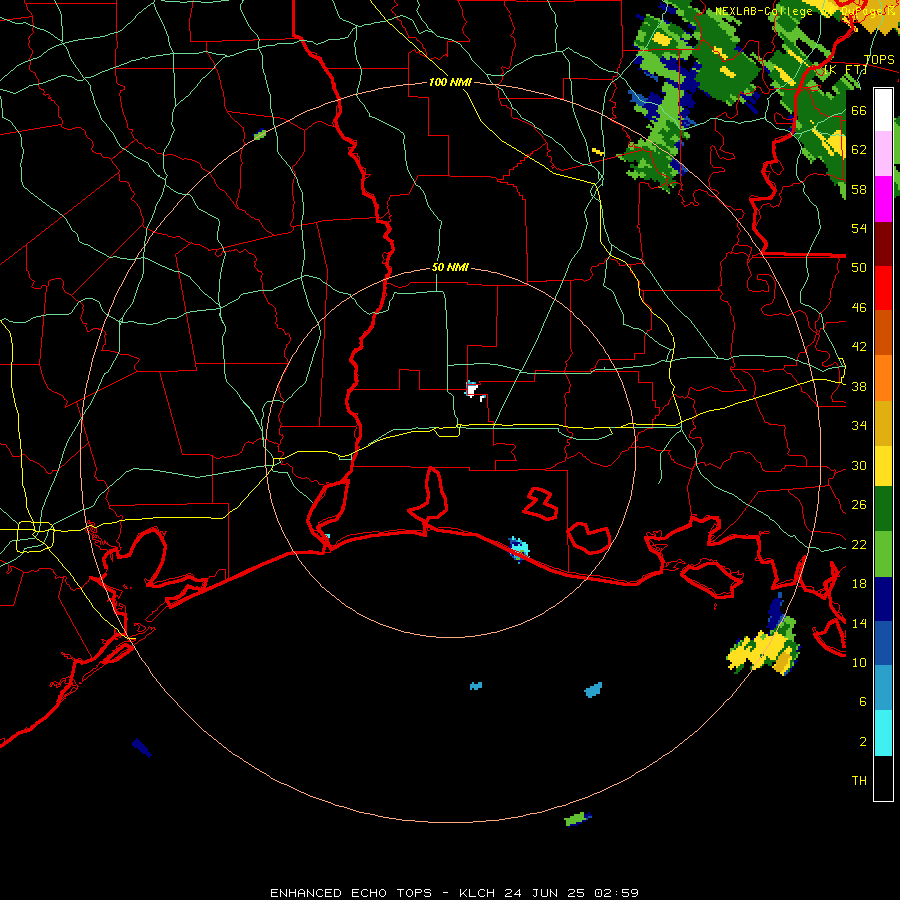Click the 'TOPS' legend heading

click(879, 60)
